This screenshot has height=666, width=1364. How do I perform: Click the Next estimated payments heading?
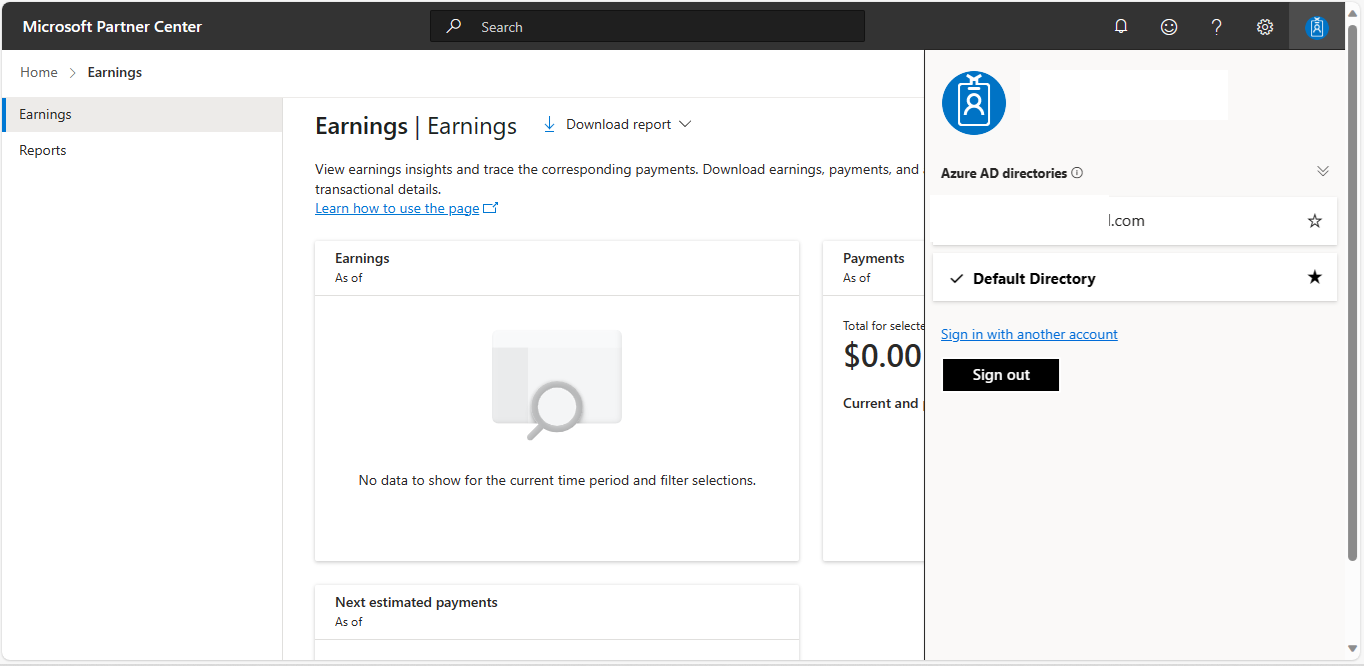pos(416,602)
